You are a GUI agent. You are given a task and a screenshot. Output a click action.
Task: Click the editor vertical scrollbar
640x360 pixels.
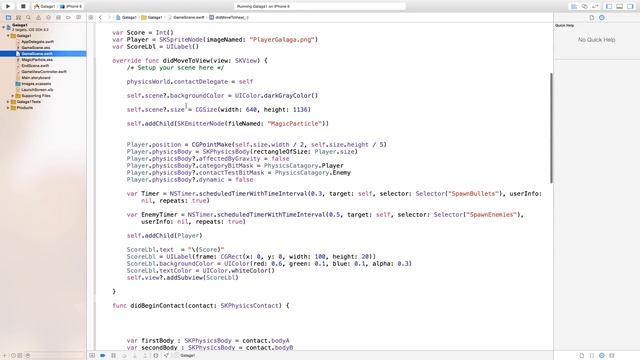551,128
